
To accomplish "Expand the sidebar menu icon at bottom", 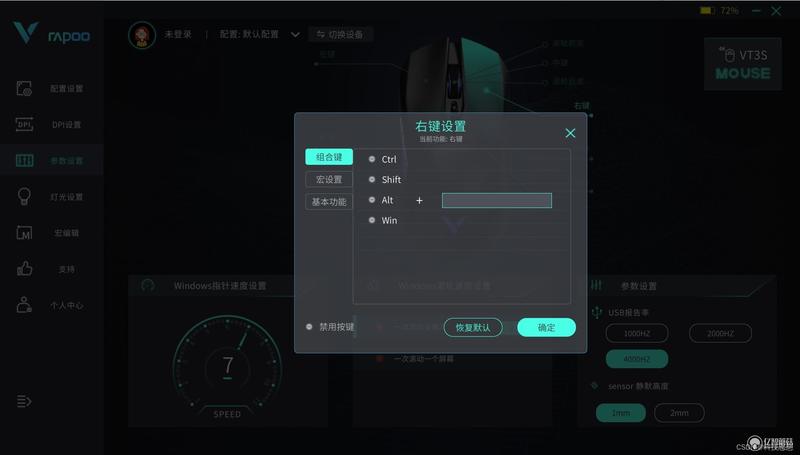I will (24, 401).
